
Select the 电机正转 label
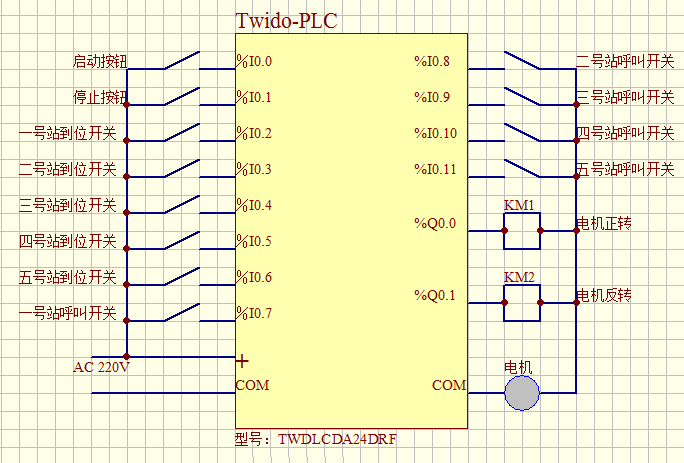pos(604,223)
